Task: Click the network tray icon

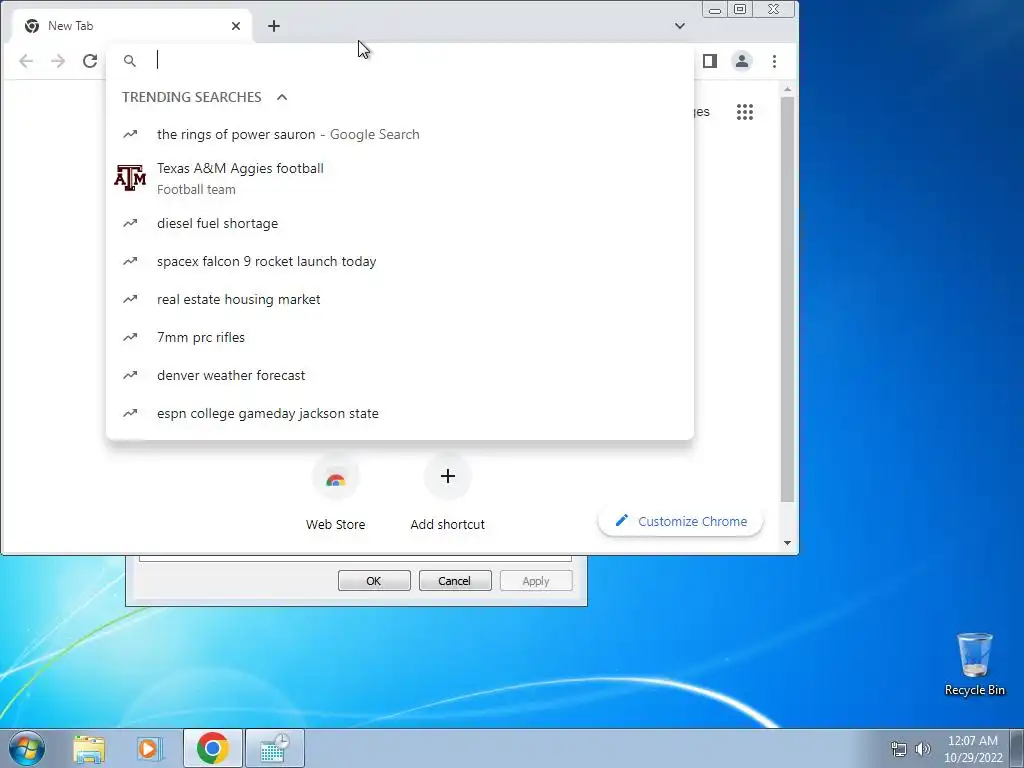Action: point(899,749)
